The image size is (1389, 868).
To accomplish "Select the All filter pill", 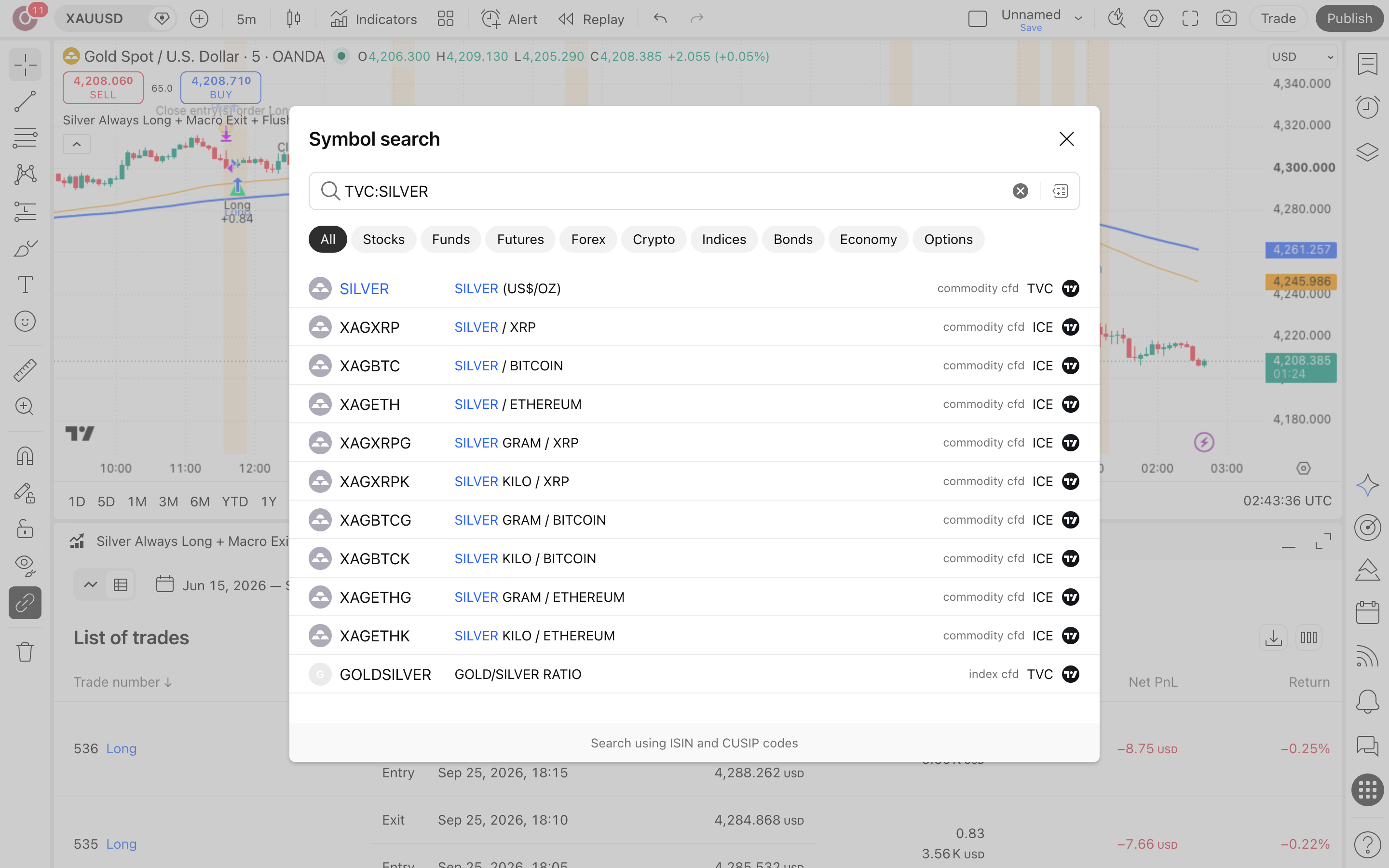I will pos(328,239).
